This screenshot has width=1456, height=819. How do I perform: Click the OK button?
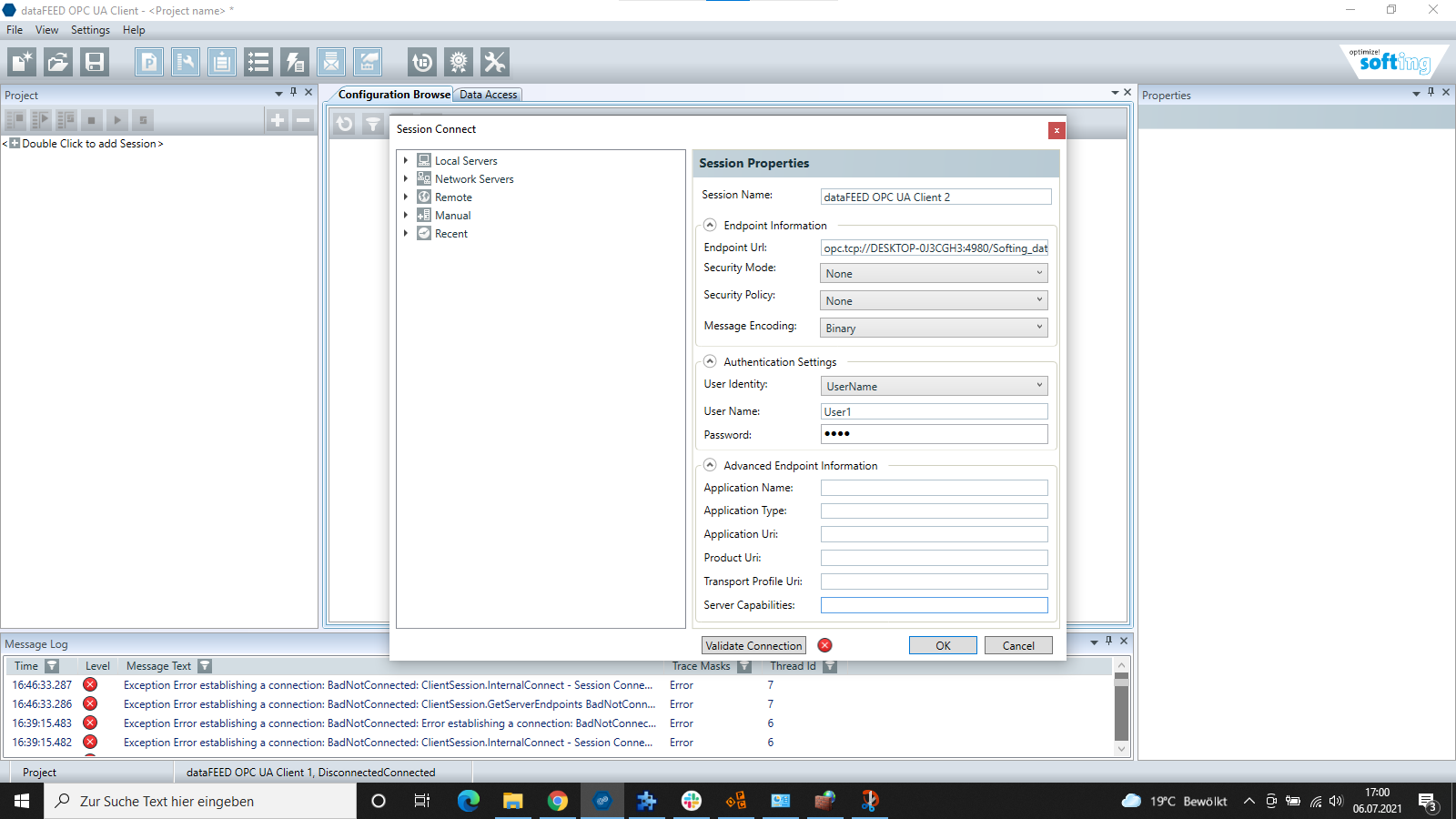coord(943,645)
